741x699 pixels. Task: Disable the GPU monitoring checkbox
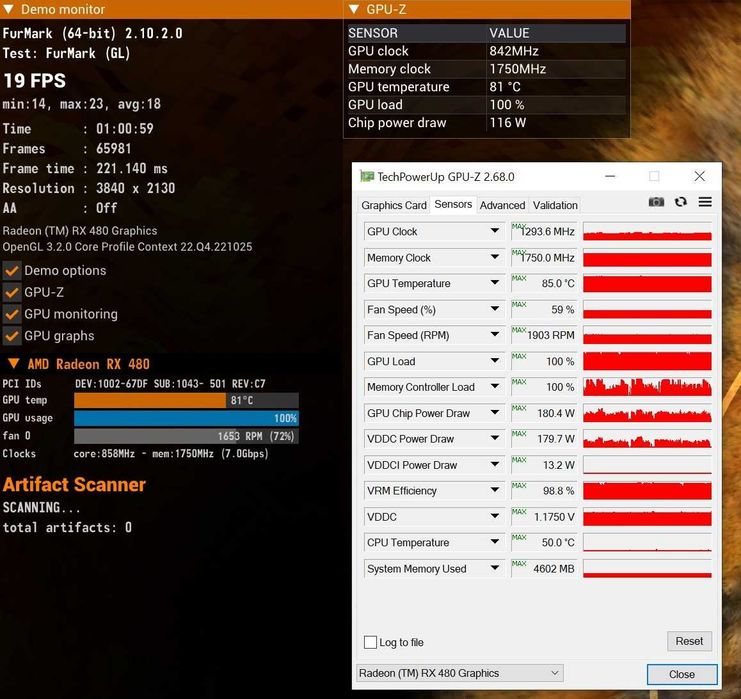click(x=12, y=314)
